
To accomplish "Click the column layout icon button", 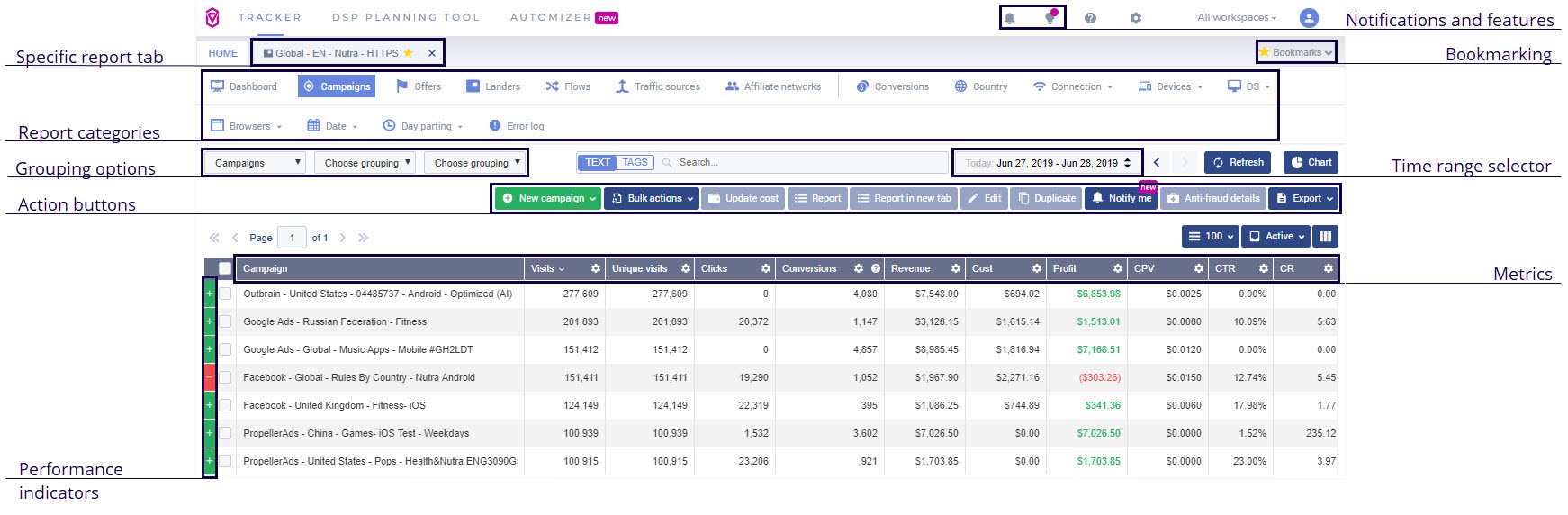I will coord(1325,237).
